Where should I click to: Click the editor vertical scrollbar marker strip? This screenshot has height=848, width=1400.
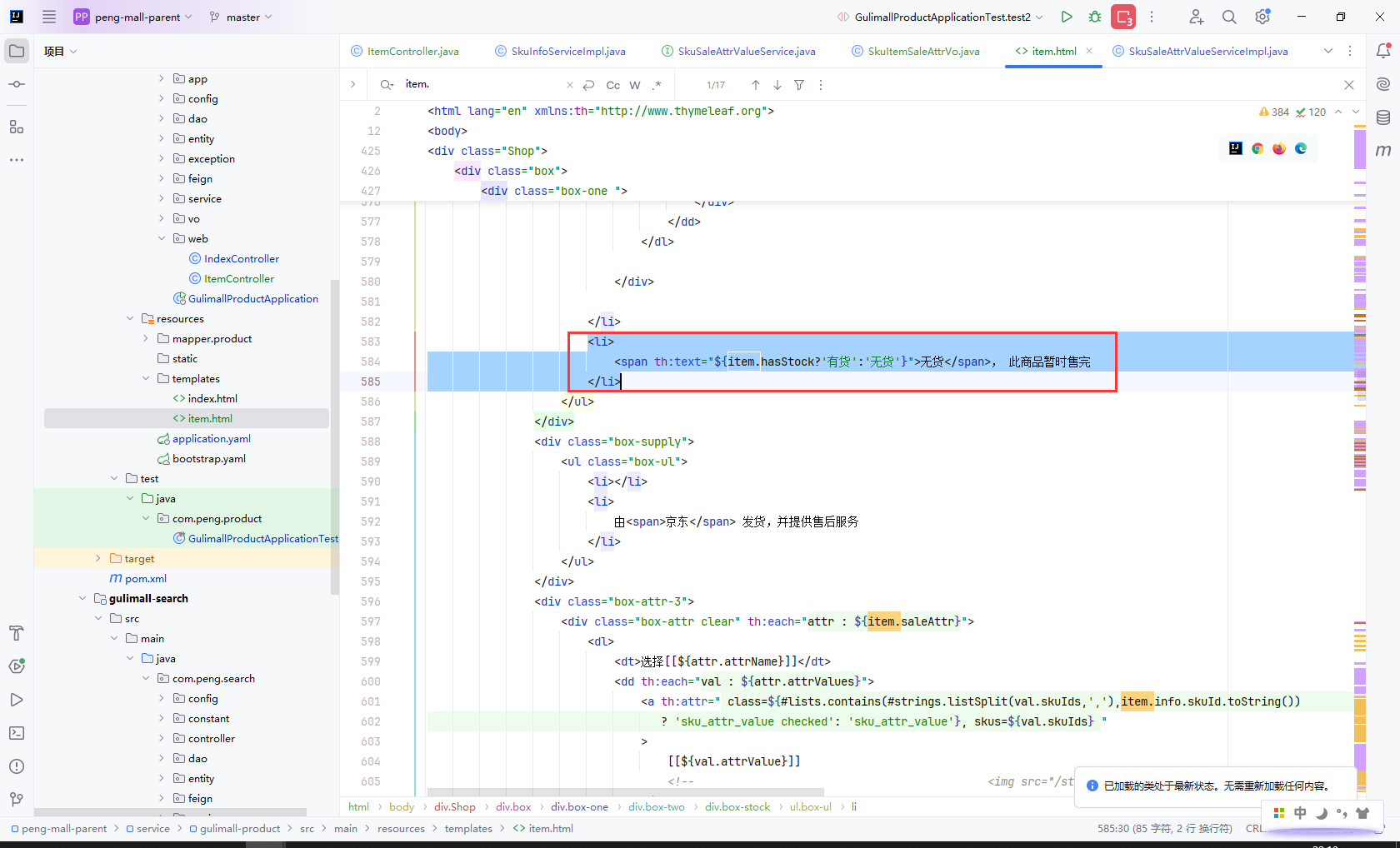(1360, 458)
